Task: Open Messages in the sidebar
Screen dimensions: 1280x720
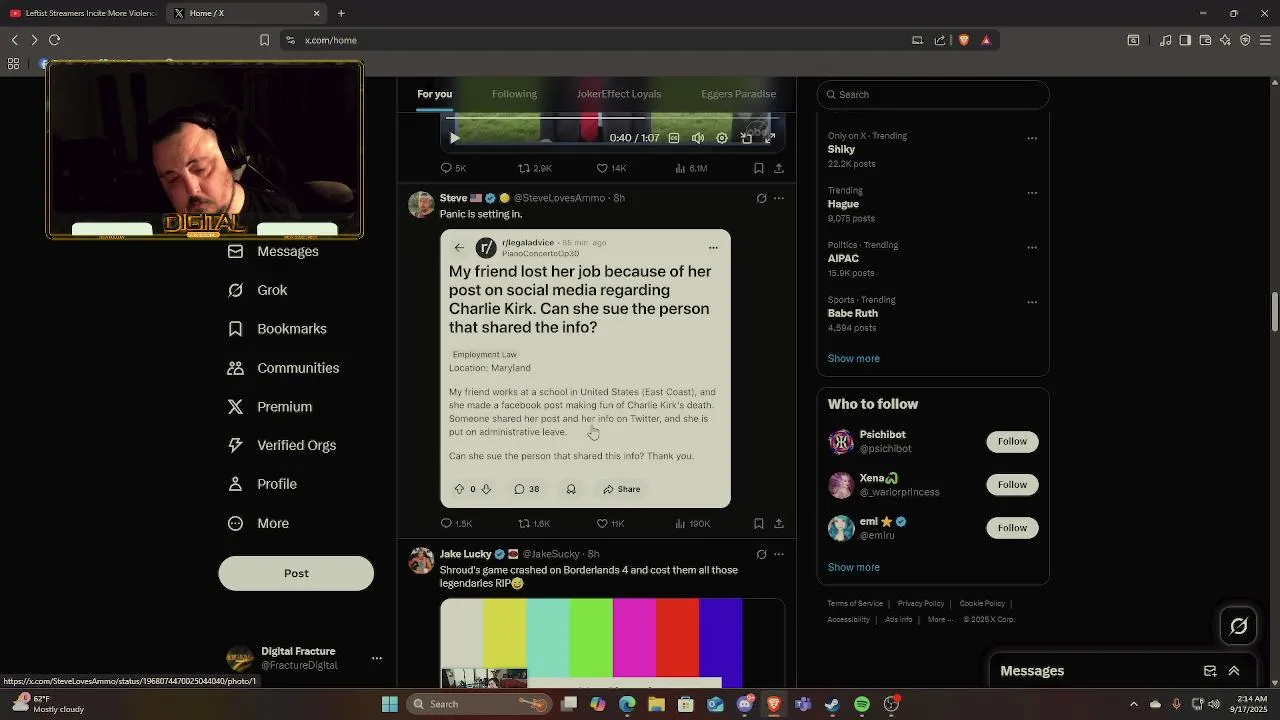Action: 274,251
